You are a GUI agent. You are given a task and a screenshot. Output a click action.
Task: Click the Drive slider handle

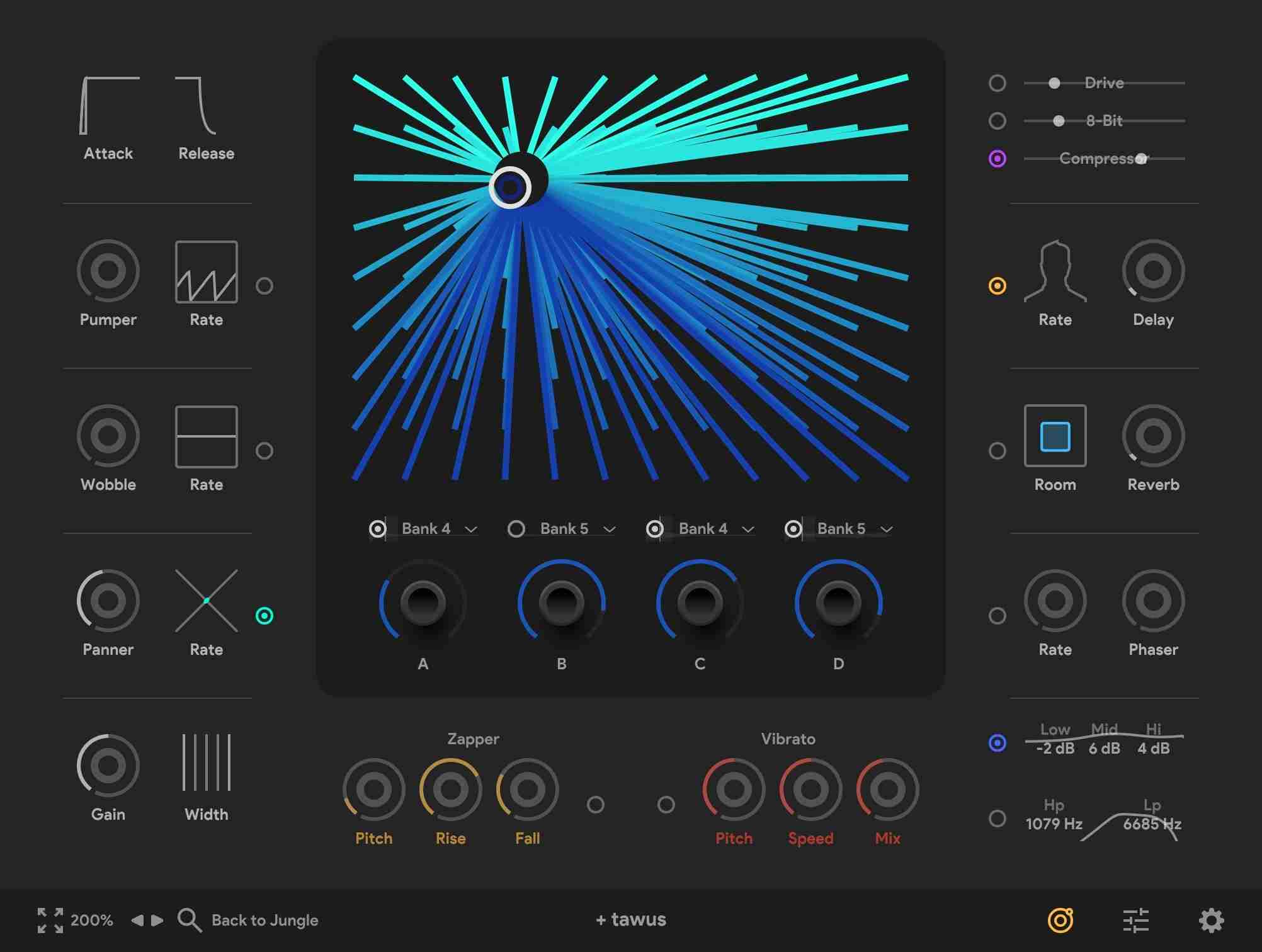coord(1055,82)
